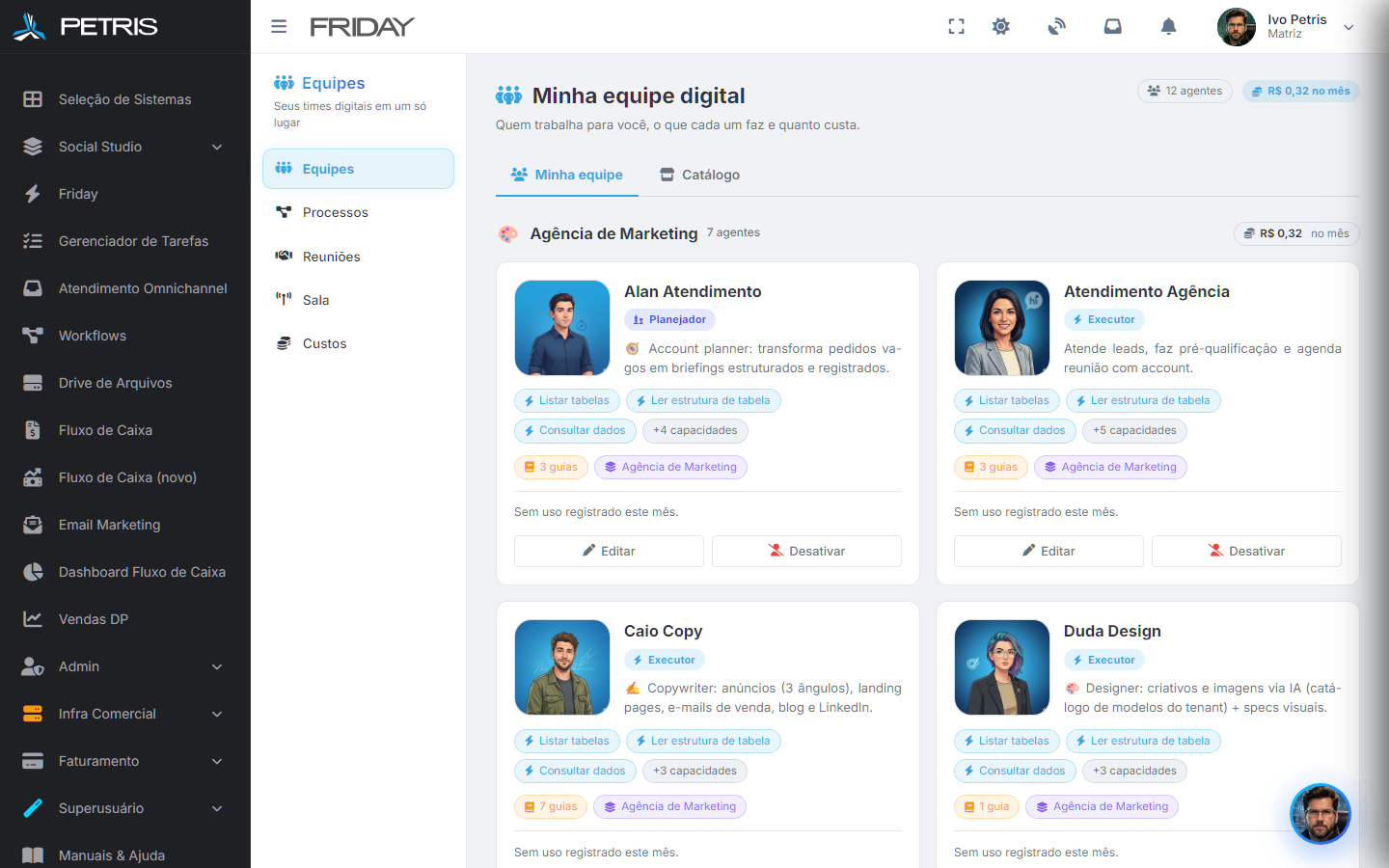Click +4 capacidades on Alan Atendimento card
Screen dimensions: 1389x868
[695, 430]
